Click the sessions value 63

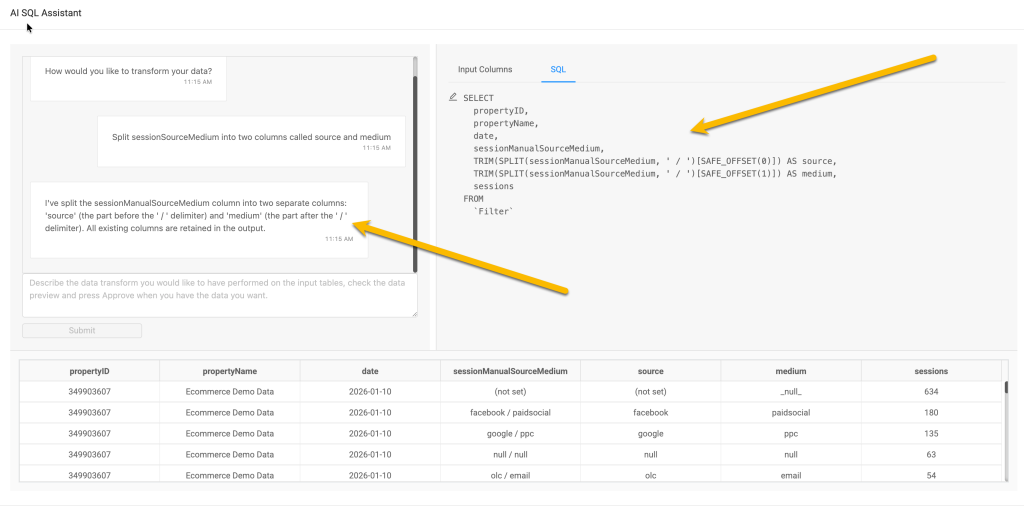(931, 454)
